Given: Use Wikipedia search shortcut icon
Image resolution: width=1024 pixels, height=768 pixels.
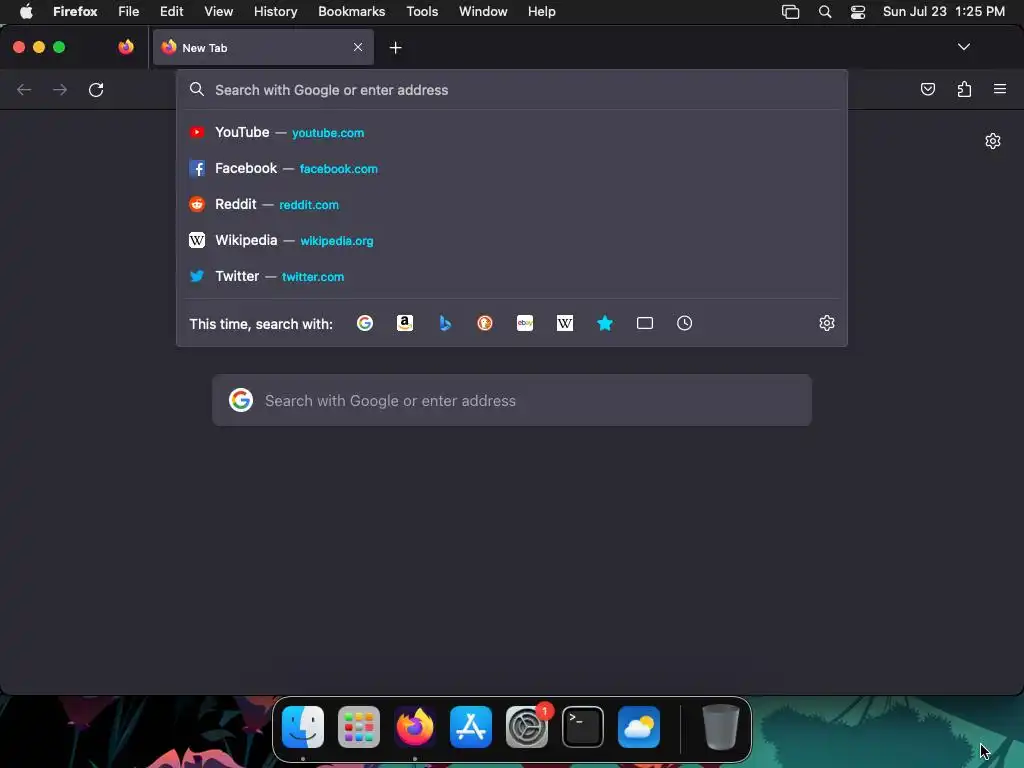Looking at the screenshot, I should tap(565, 323).
